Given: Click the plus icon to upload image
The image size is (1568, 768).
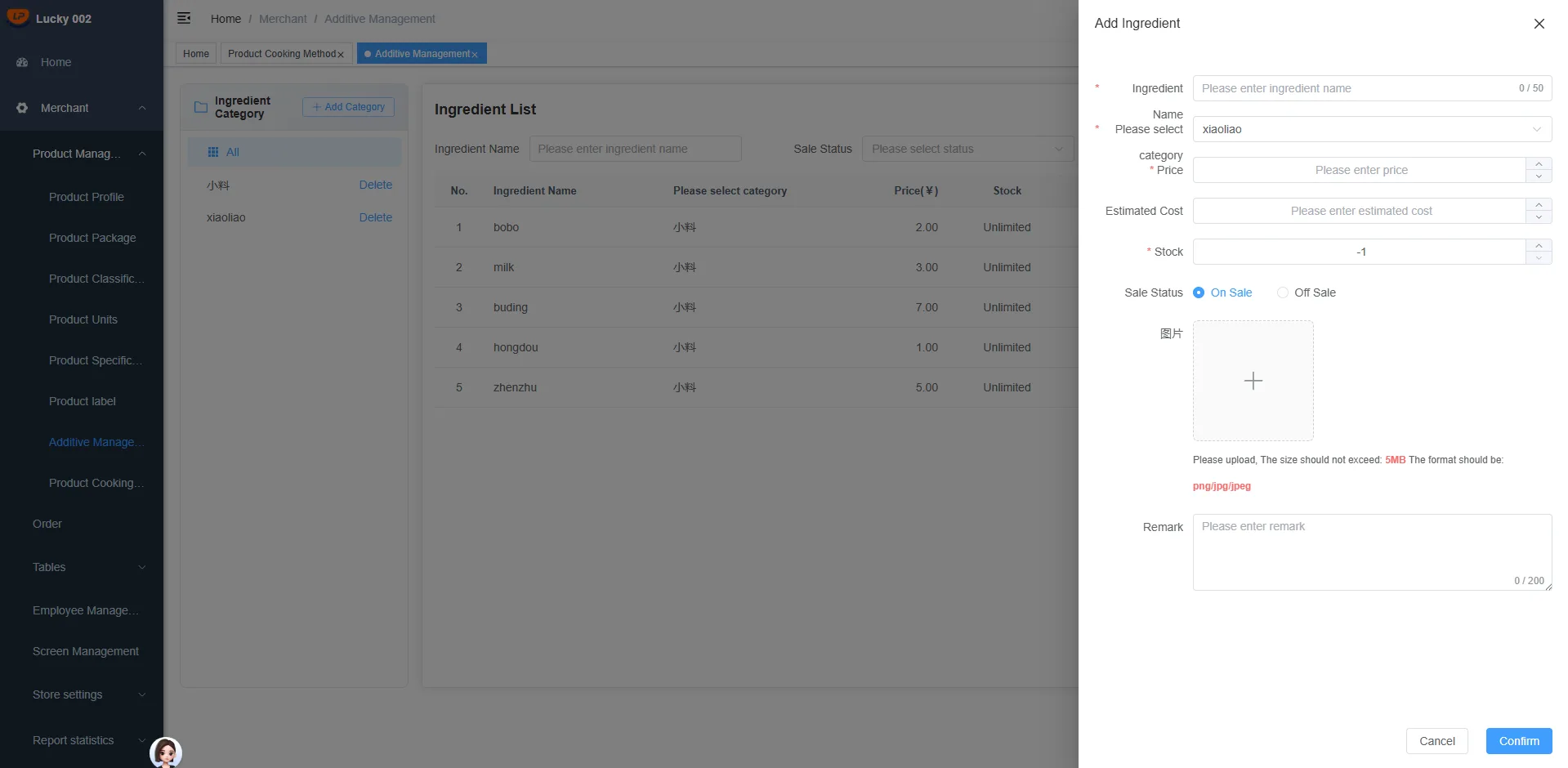Looking at the screenshot, I should point(1253,381).
